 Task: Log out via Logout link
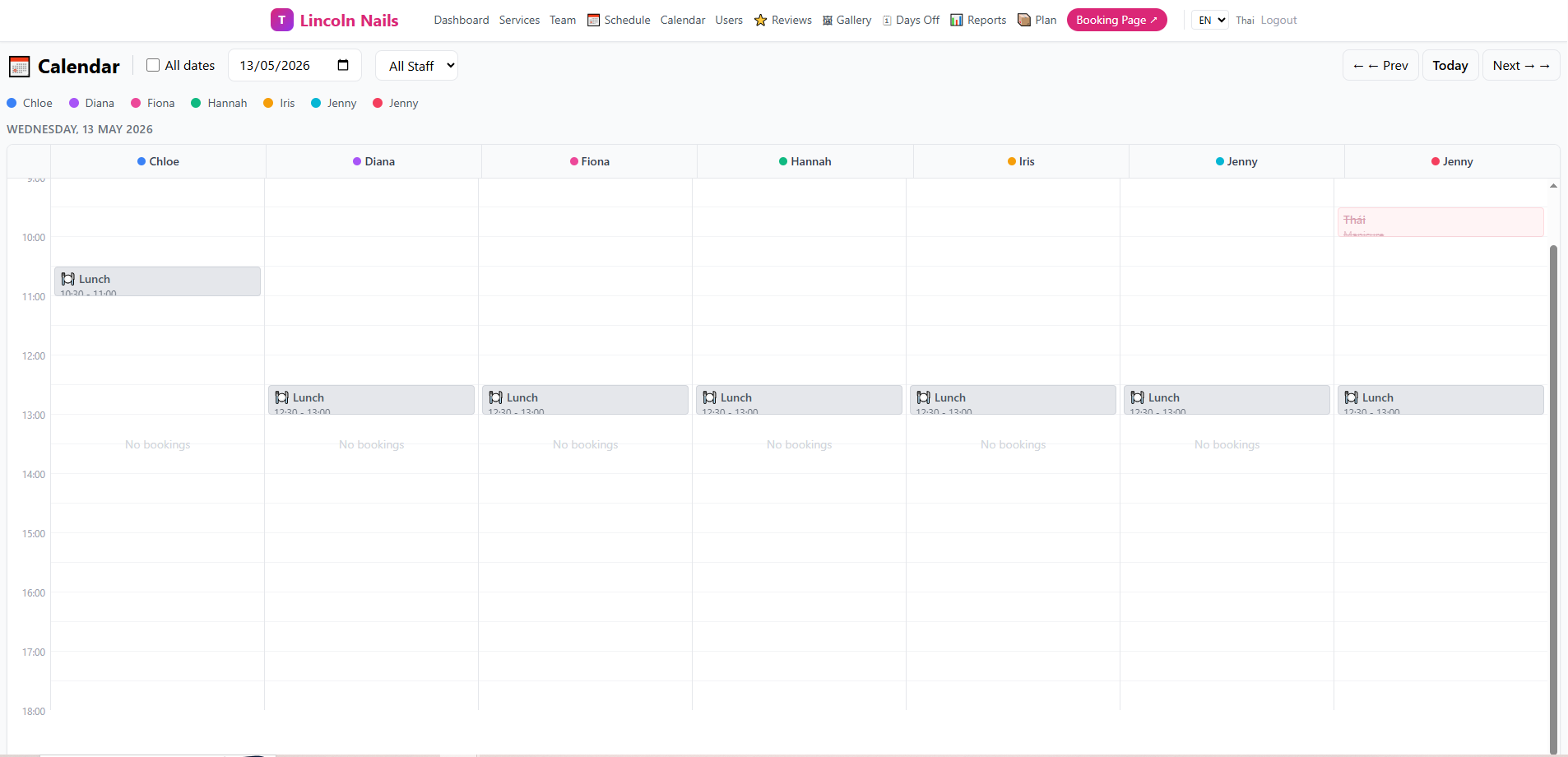point(1278,20)
